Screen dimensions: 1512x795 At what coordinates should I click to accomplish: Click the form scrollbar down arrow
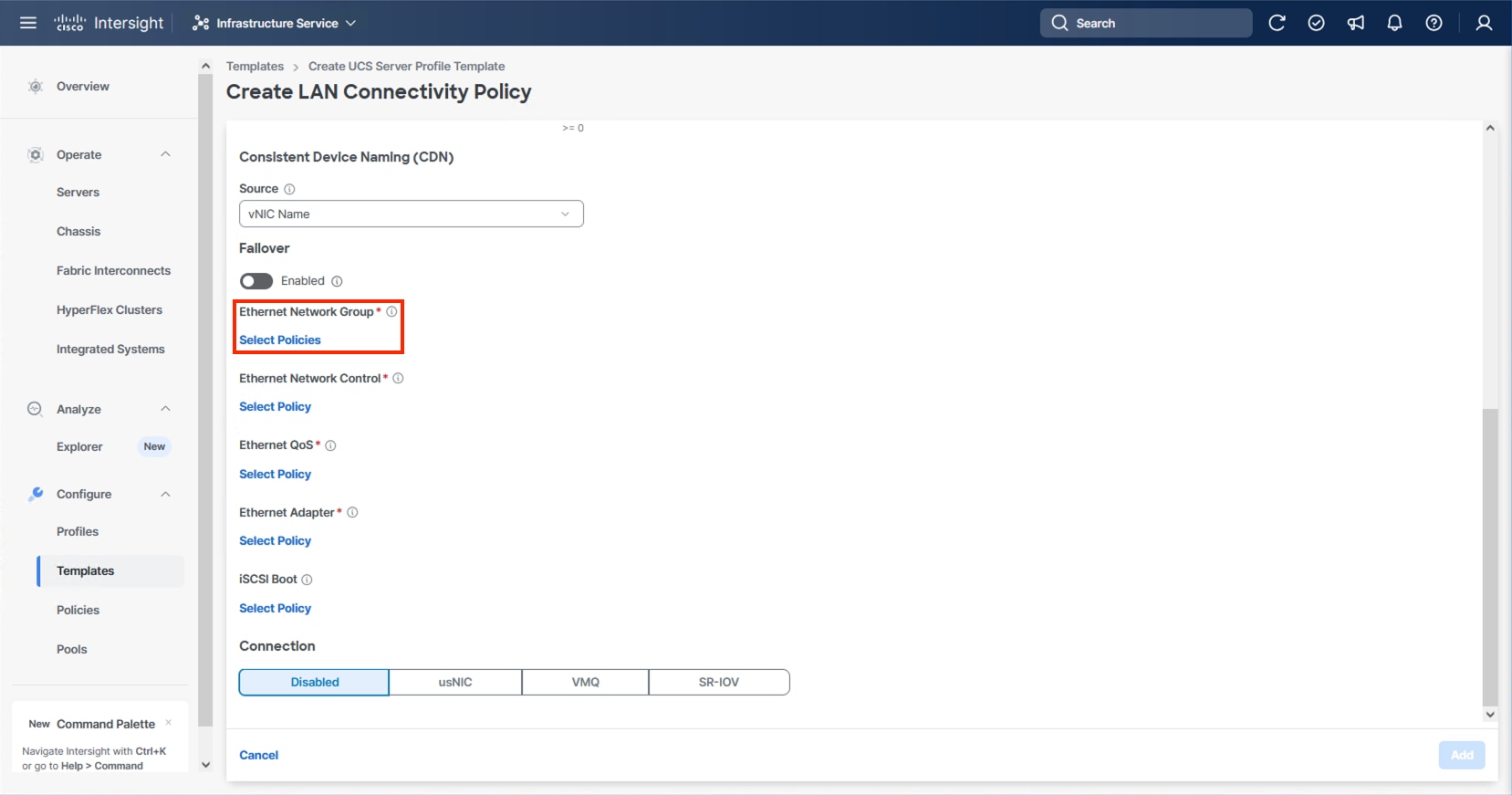tap(1490, 715)
